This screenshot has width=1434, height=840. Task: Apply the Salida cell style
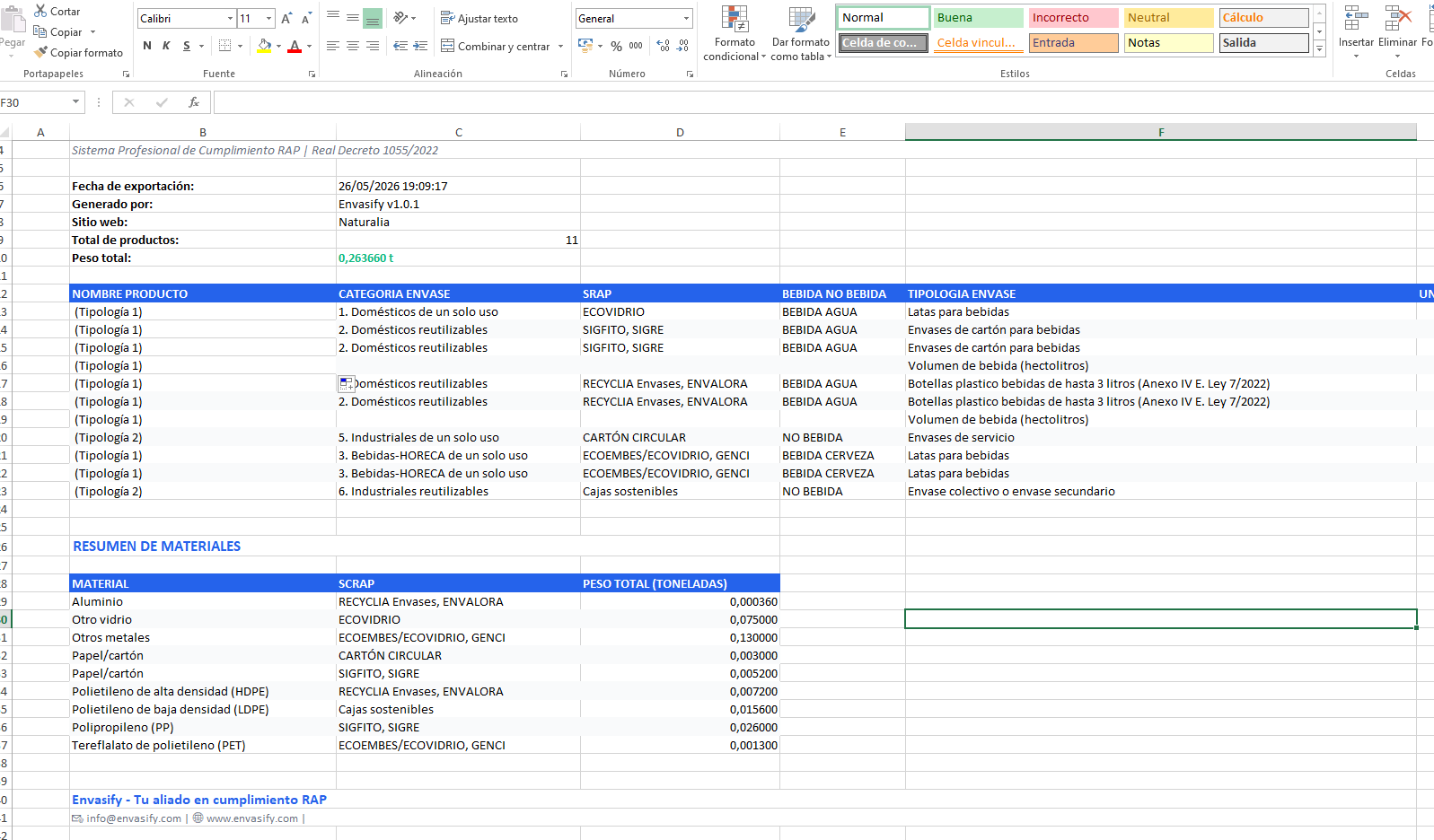pyautogui.click(x=1263, y=43)
